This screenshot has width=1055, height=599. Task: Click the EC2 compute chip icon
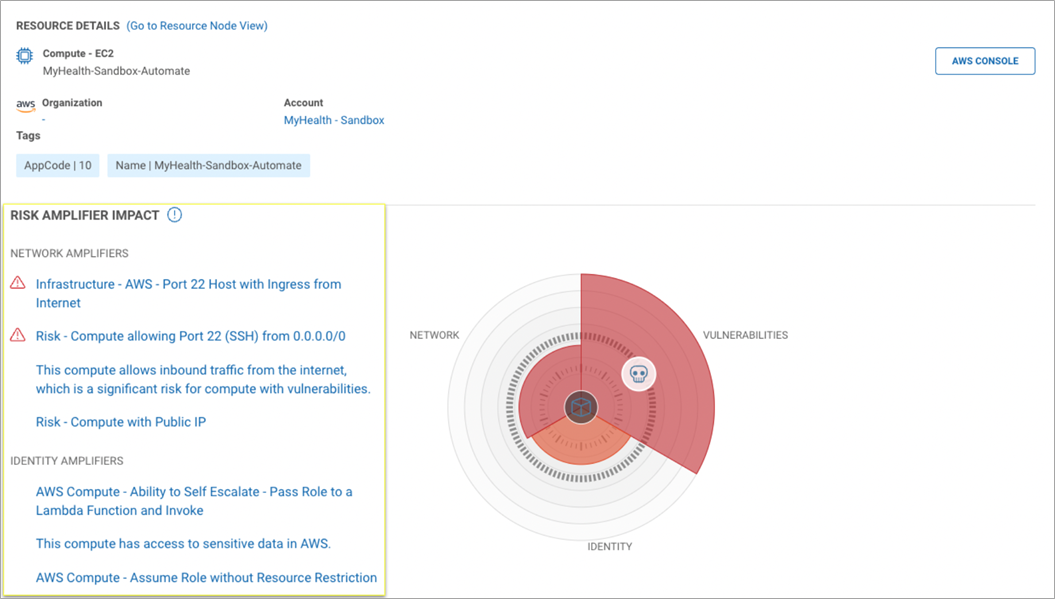[x=24, y=56]
